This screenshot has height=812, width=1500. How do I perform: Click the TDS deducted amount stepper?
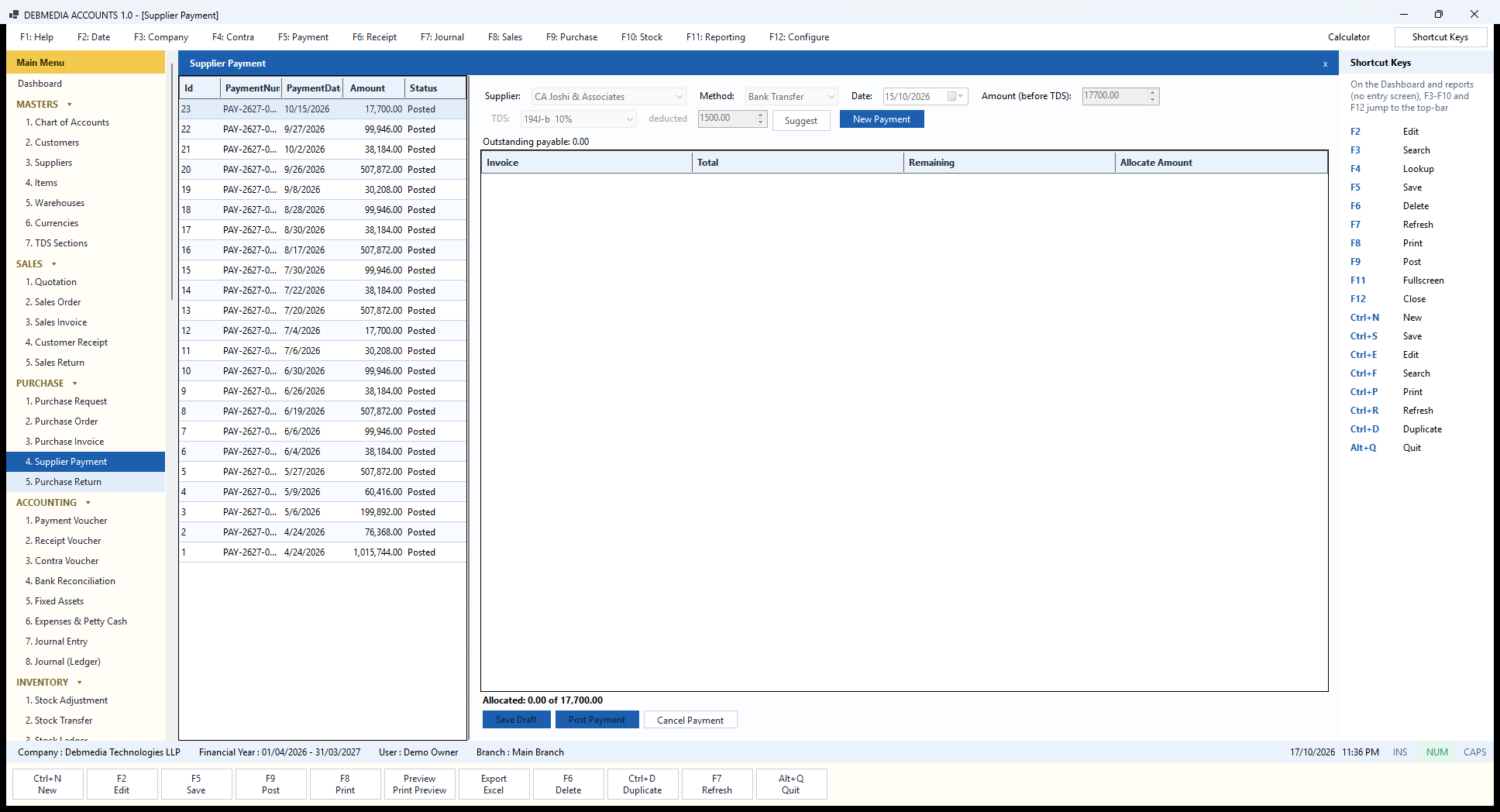point(761,119)
